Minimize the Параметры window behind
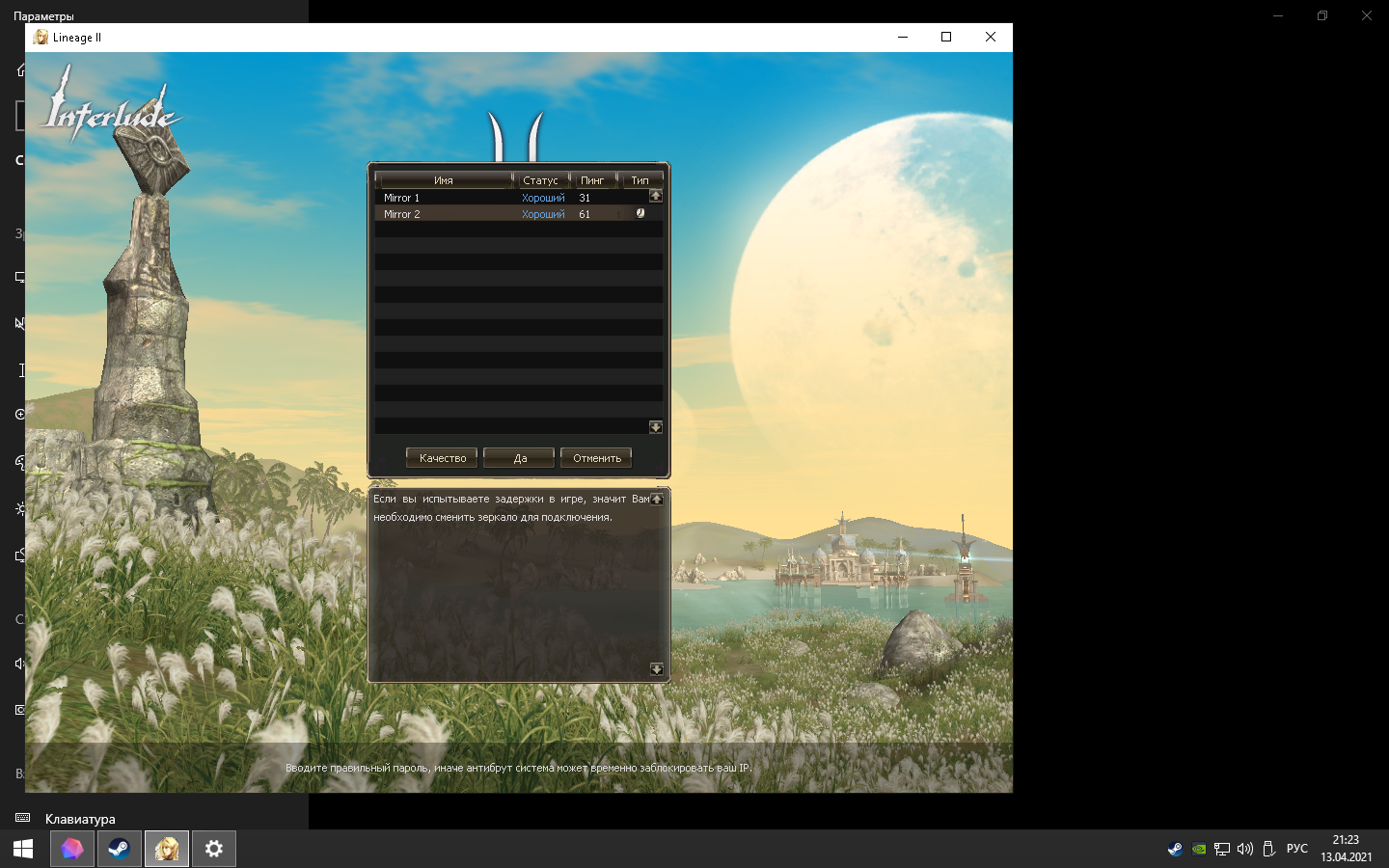 [x=1278, y=15]
